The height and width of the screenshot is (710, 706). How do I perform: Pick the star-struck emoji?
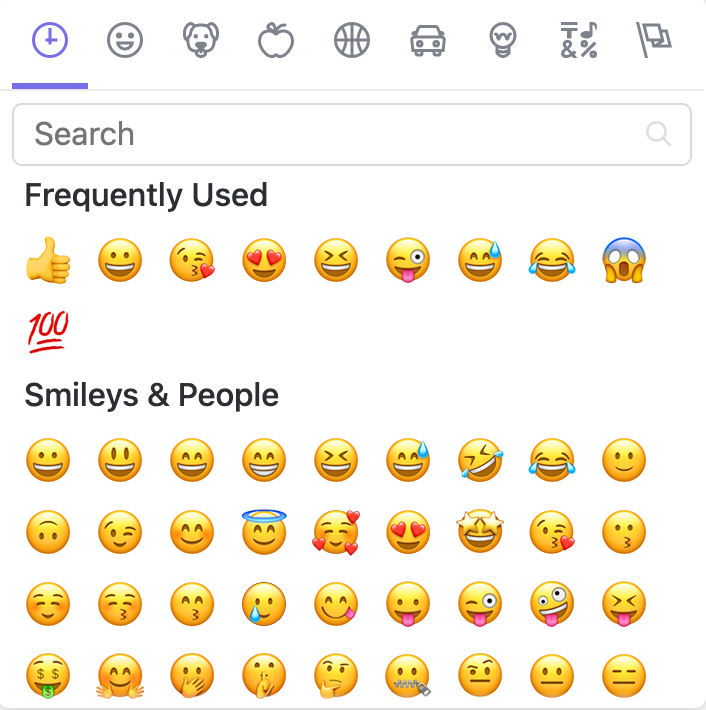click(480, 531)
